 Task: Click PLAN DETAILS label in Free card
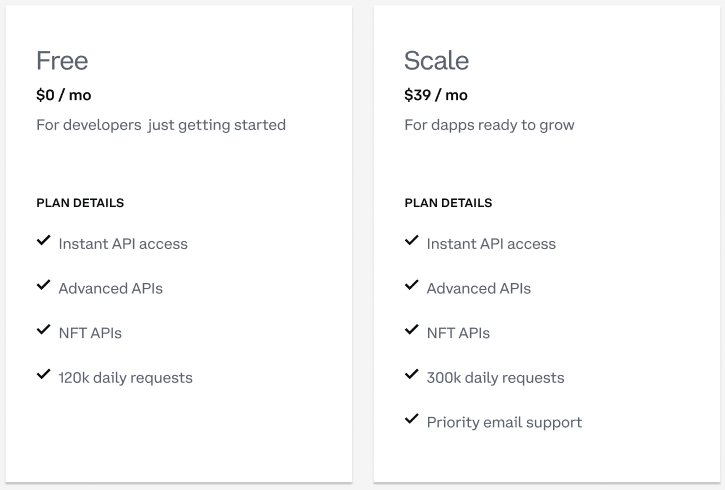point(80,203)
